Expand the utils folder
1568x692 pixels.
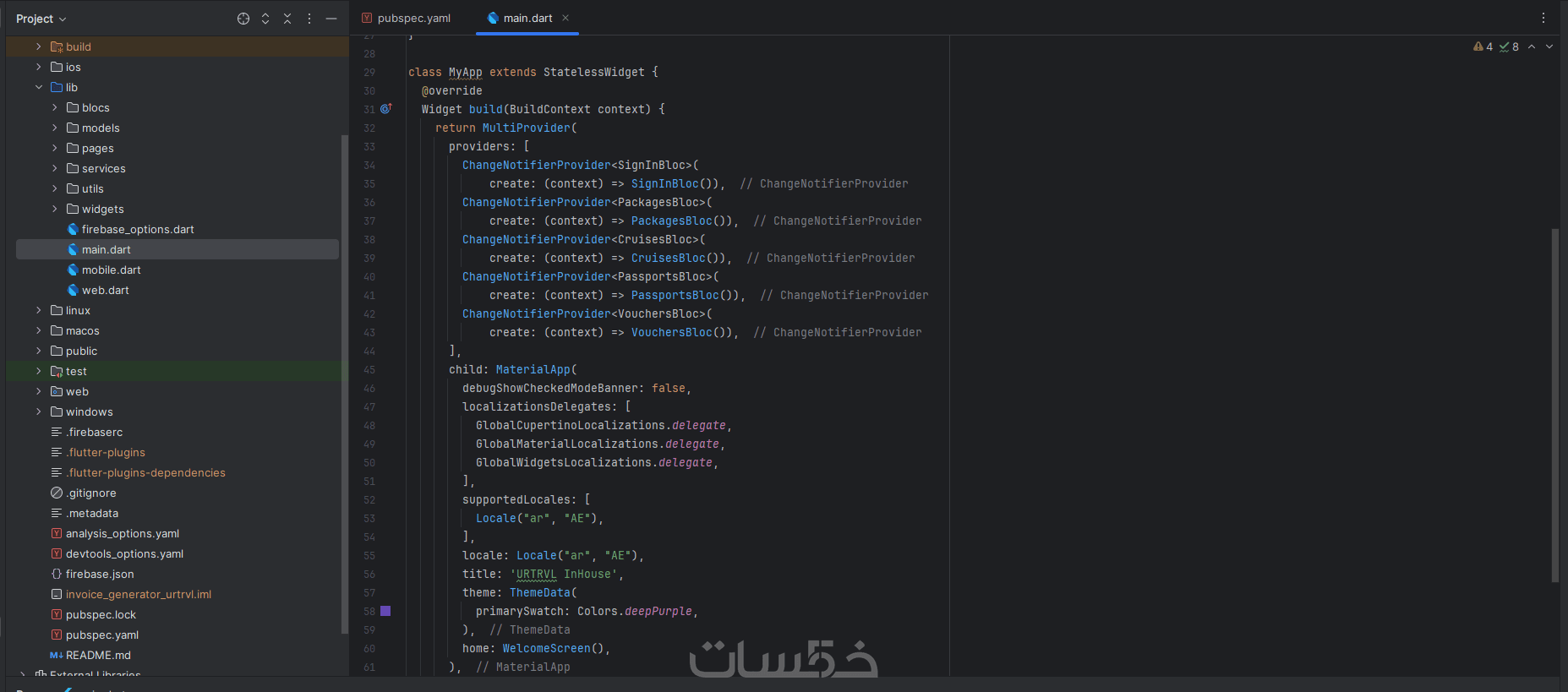[55, 188]
